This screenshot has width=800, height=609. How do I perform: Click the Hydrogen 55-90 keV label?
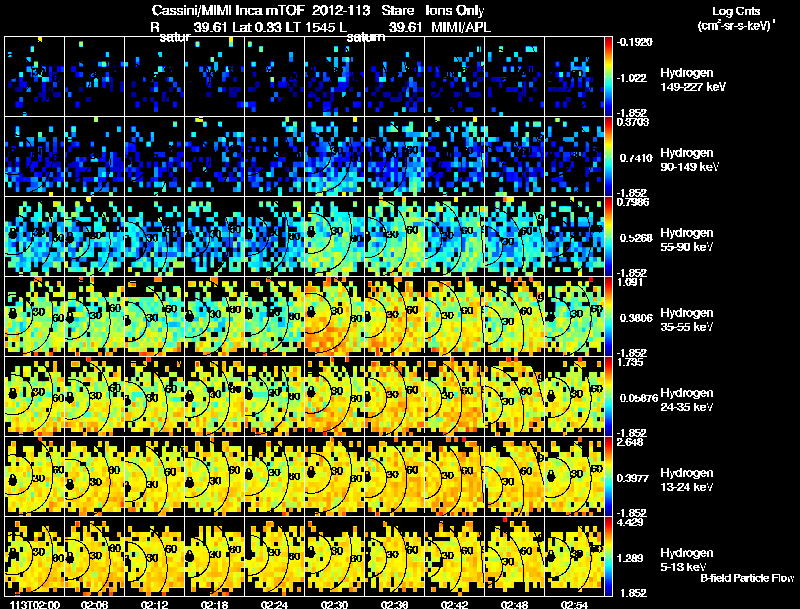[686, 240]
